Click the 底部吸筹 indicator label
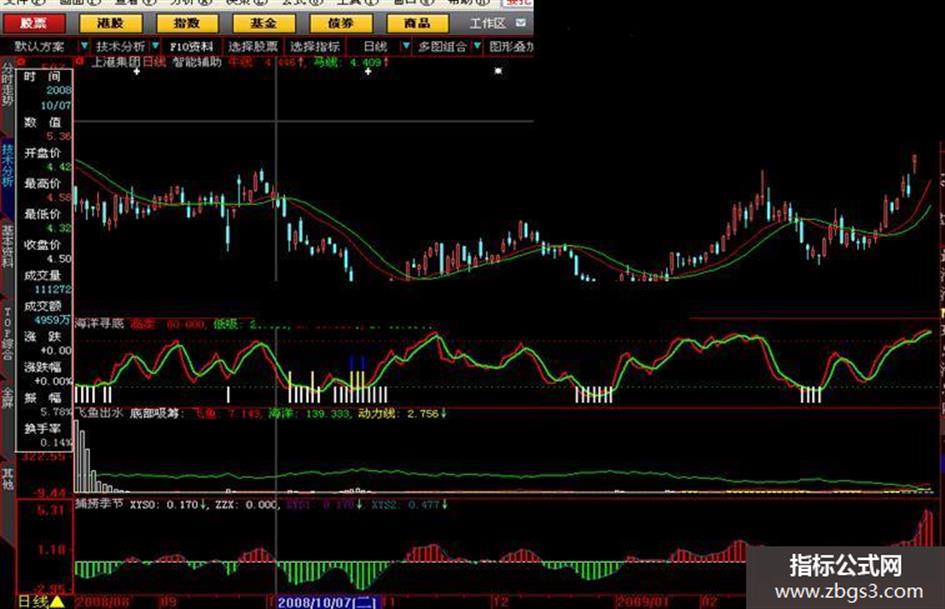Viewport: 945px width, 609px height. point(157,414)
